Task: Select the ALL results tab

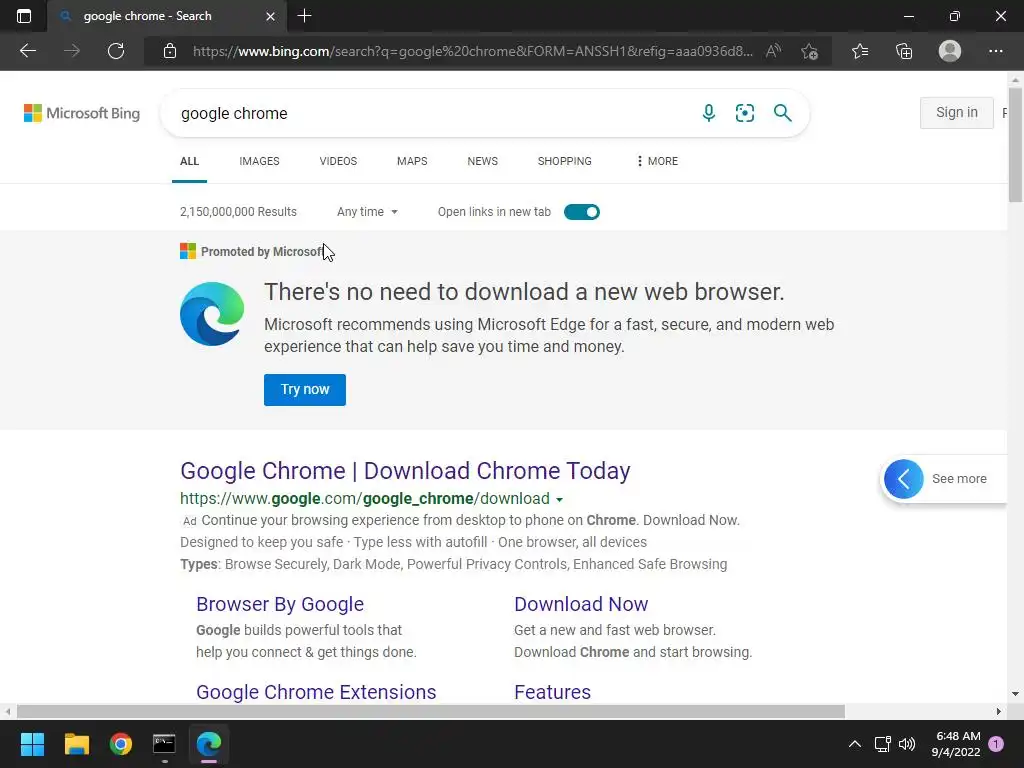Action: (189, 161)
